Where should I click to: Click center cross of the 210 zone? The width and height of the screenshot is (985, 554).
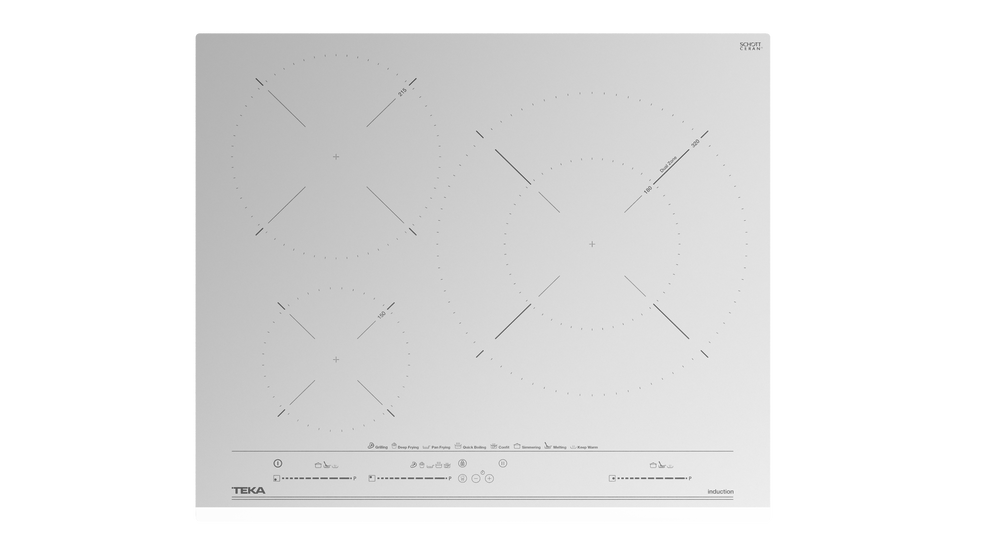(336, 156)
